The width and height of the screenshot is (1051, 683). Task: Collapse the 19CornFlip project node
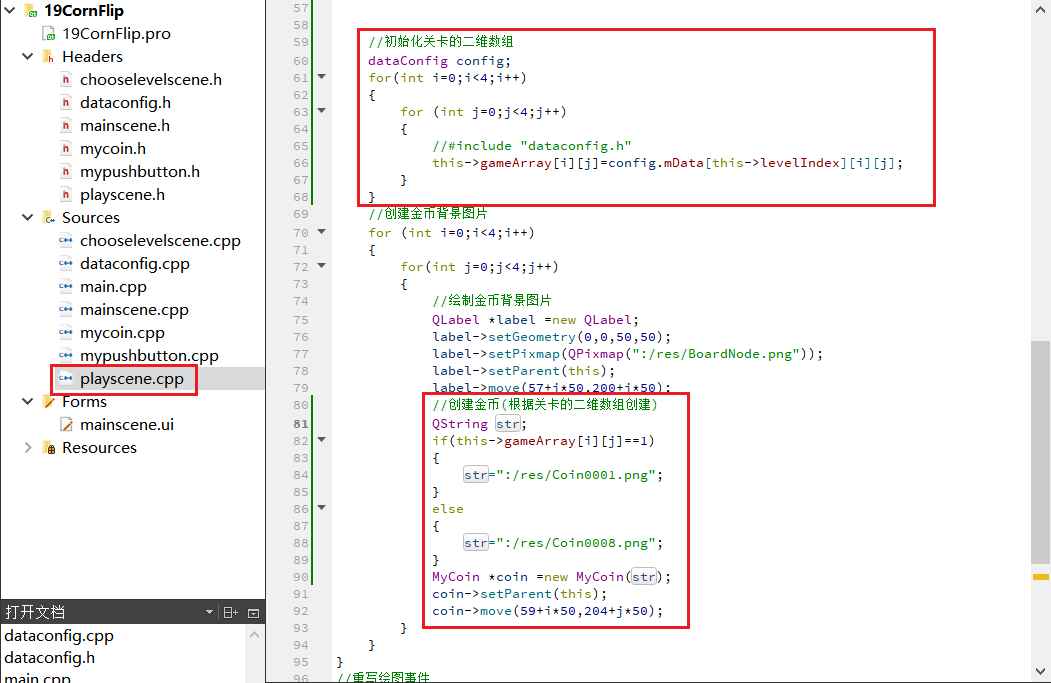tap(10, 10)
